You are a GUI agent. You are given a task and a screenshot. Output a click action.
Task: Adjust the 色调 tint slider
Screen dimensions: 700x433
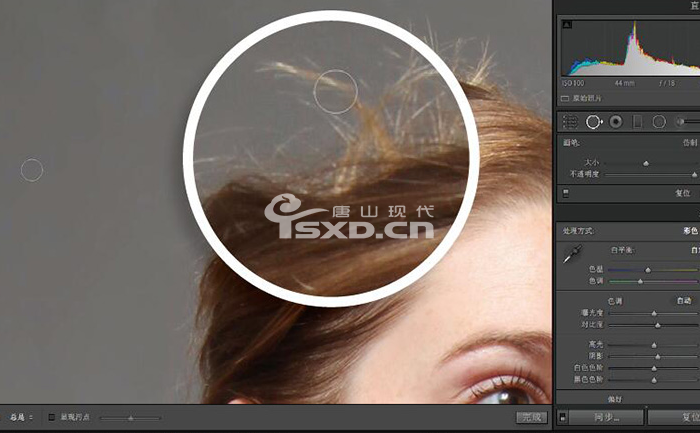tap(654, 282)
